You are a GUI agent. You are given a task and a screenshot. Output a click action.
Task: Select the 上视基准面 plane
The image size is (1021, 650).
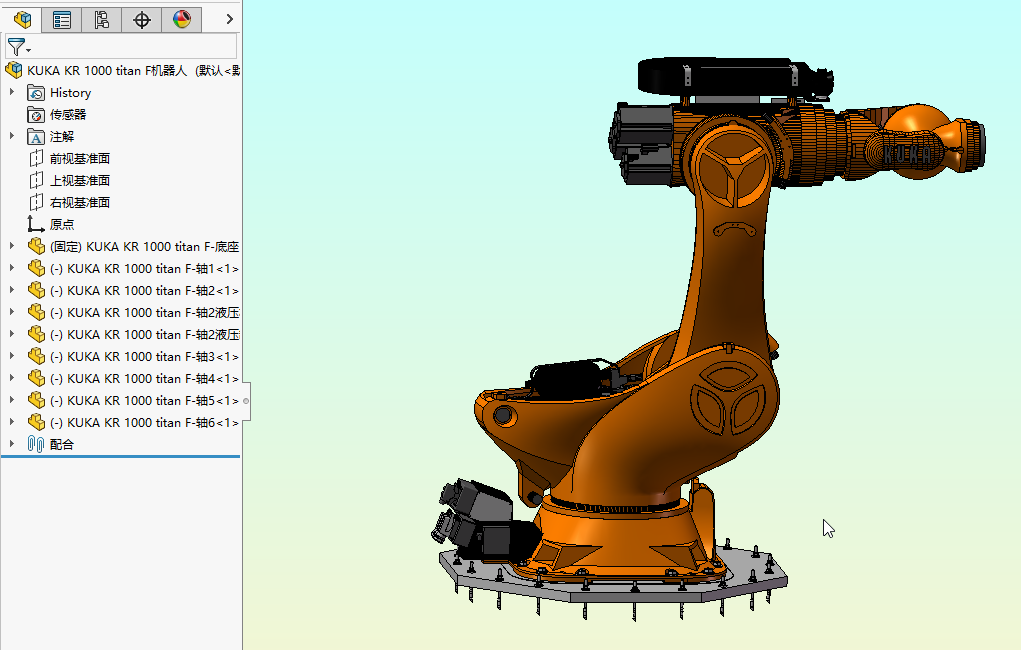pyautogui.click(x=80, y=180)
